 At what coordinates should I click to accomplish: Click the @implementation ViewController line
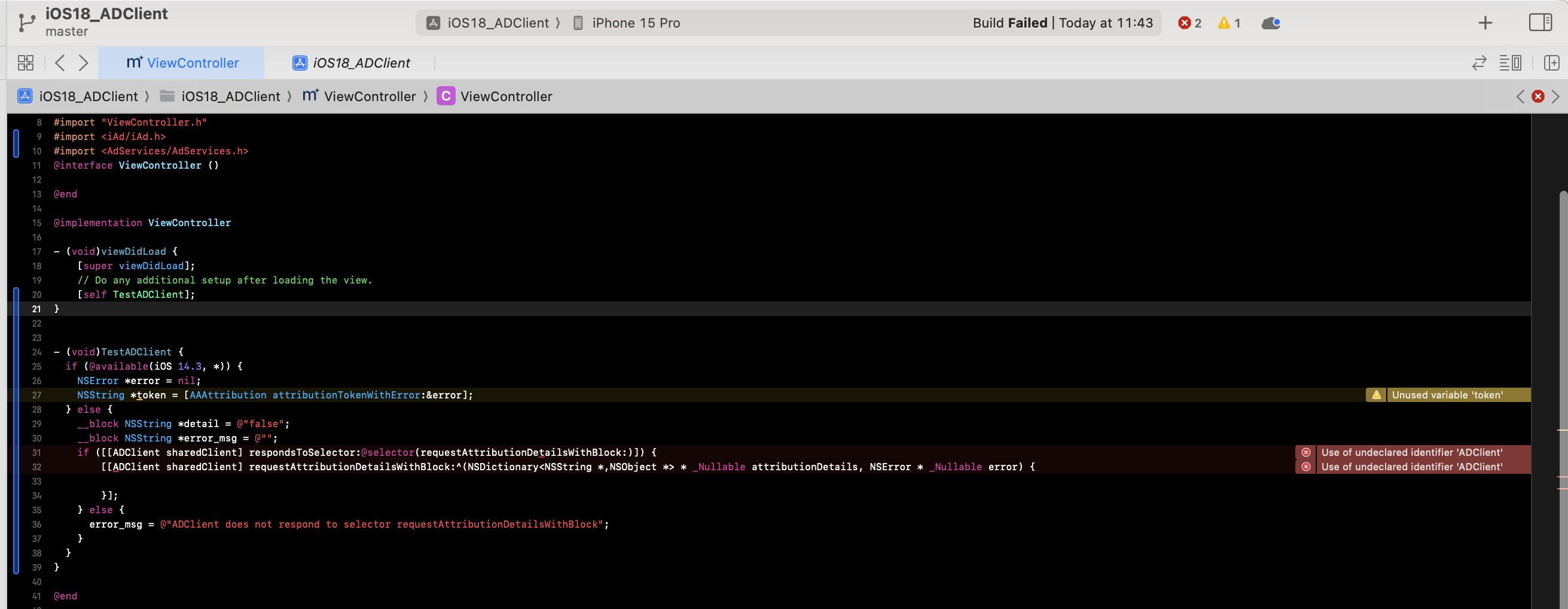click(x=142, y=223)
